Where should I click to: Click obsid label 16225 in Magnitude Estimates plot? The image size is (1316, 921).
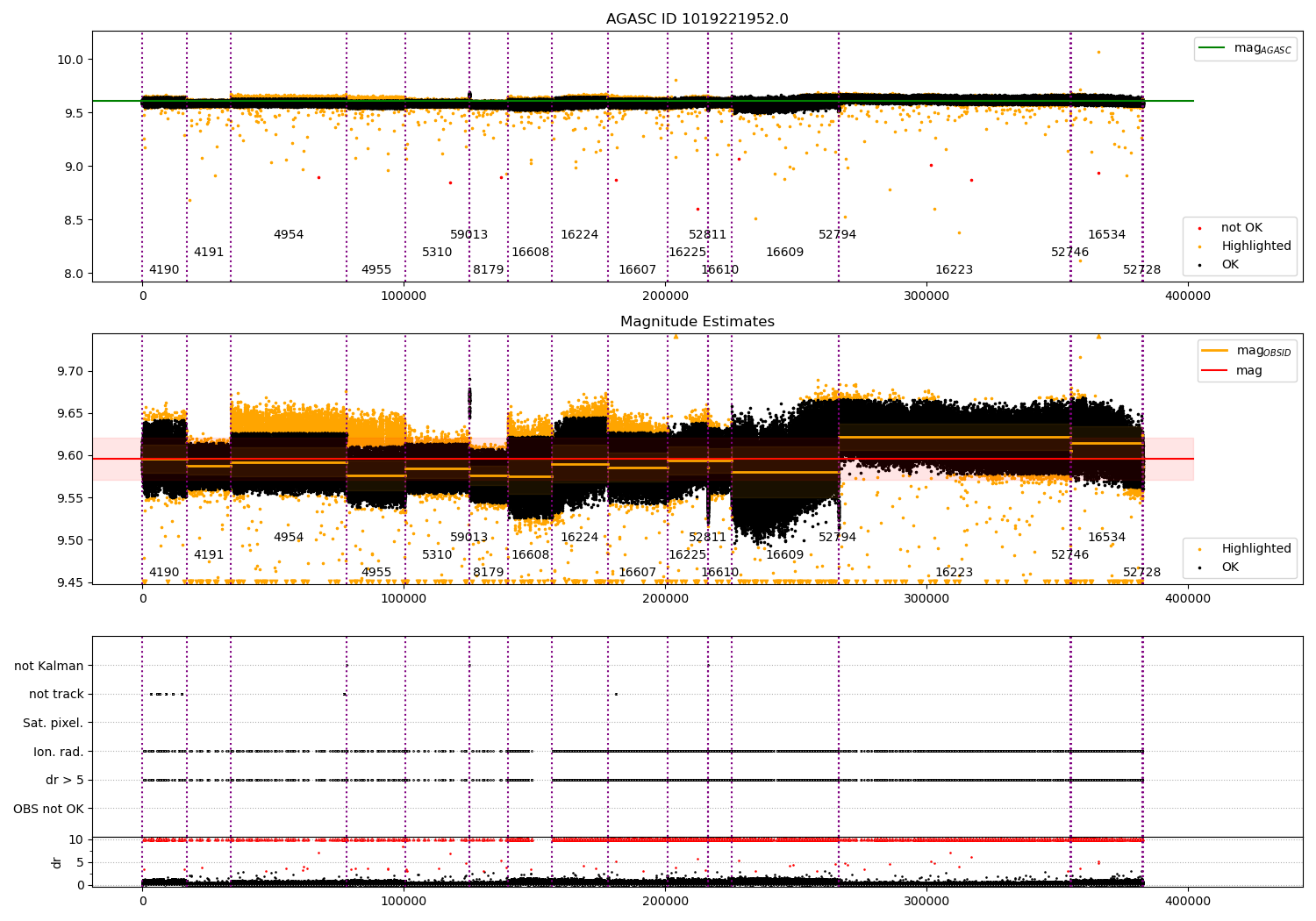688,555
